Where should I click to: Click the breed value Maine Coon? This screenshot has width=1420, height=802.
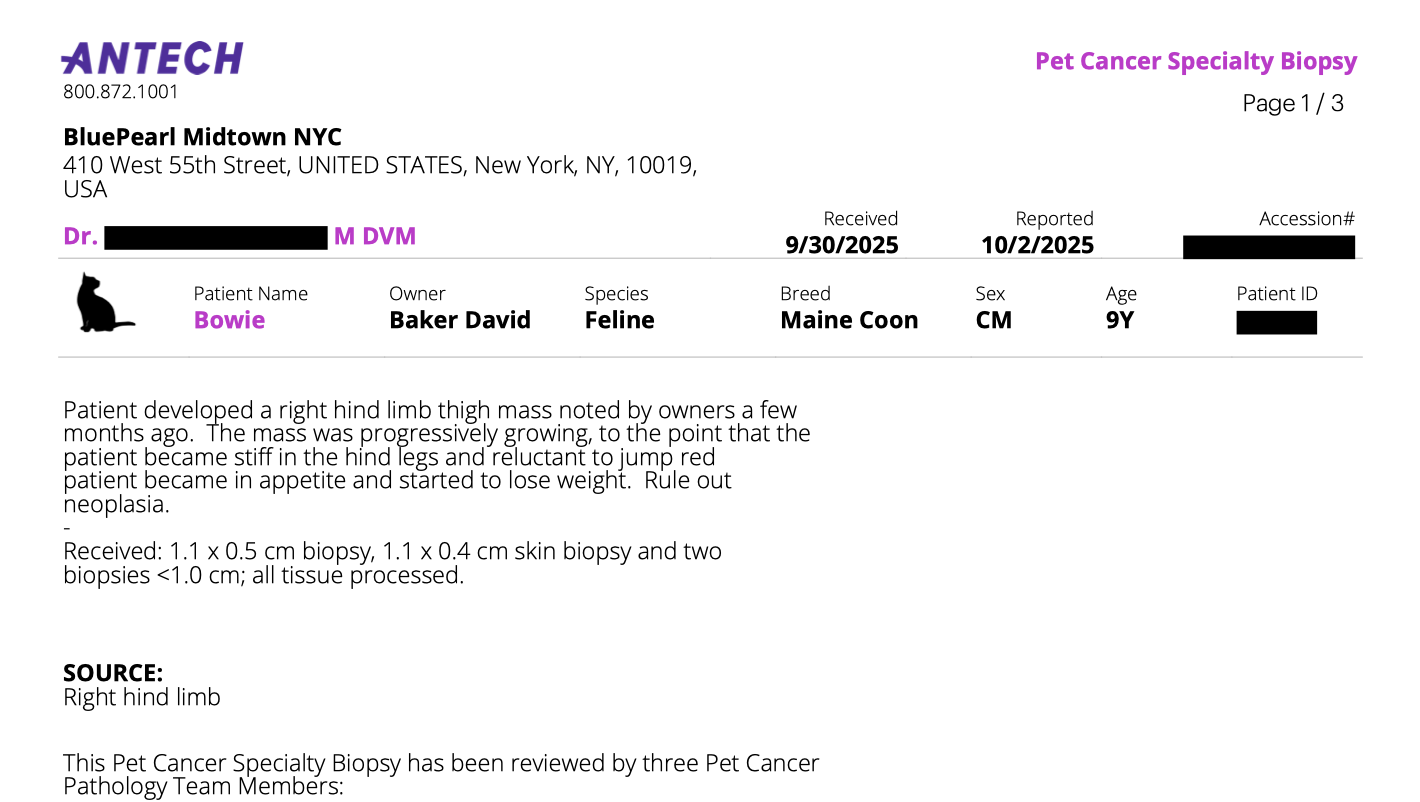point(848,321)
